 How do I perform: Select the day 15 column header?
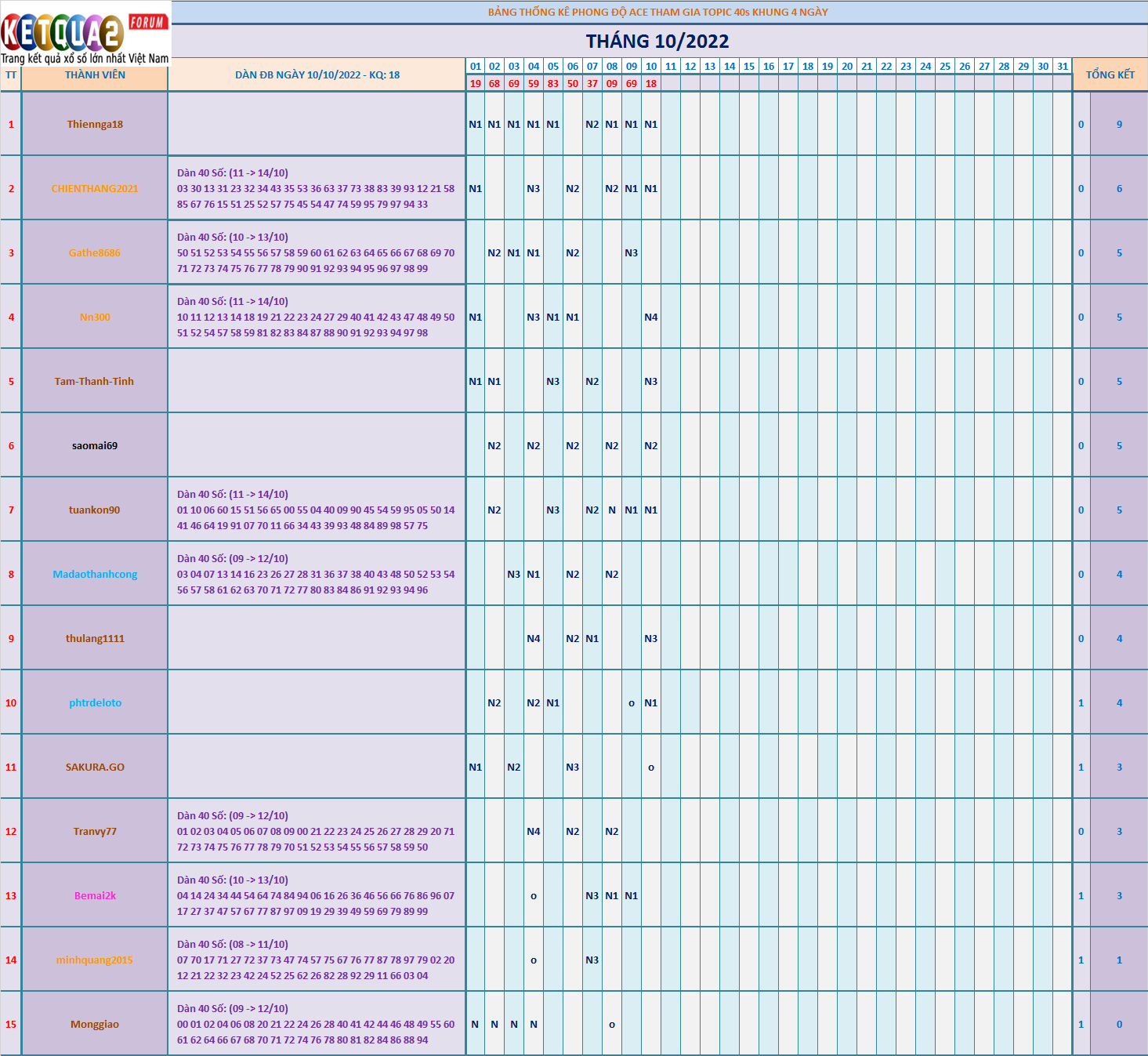pos(749,67)
